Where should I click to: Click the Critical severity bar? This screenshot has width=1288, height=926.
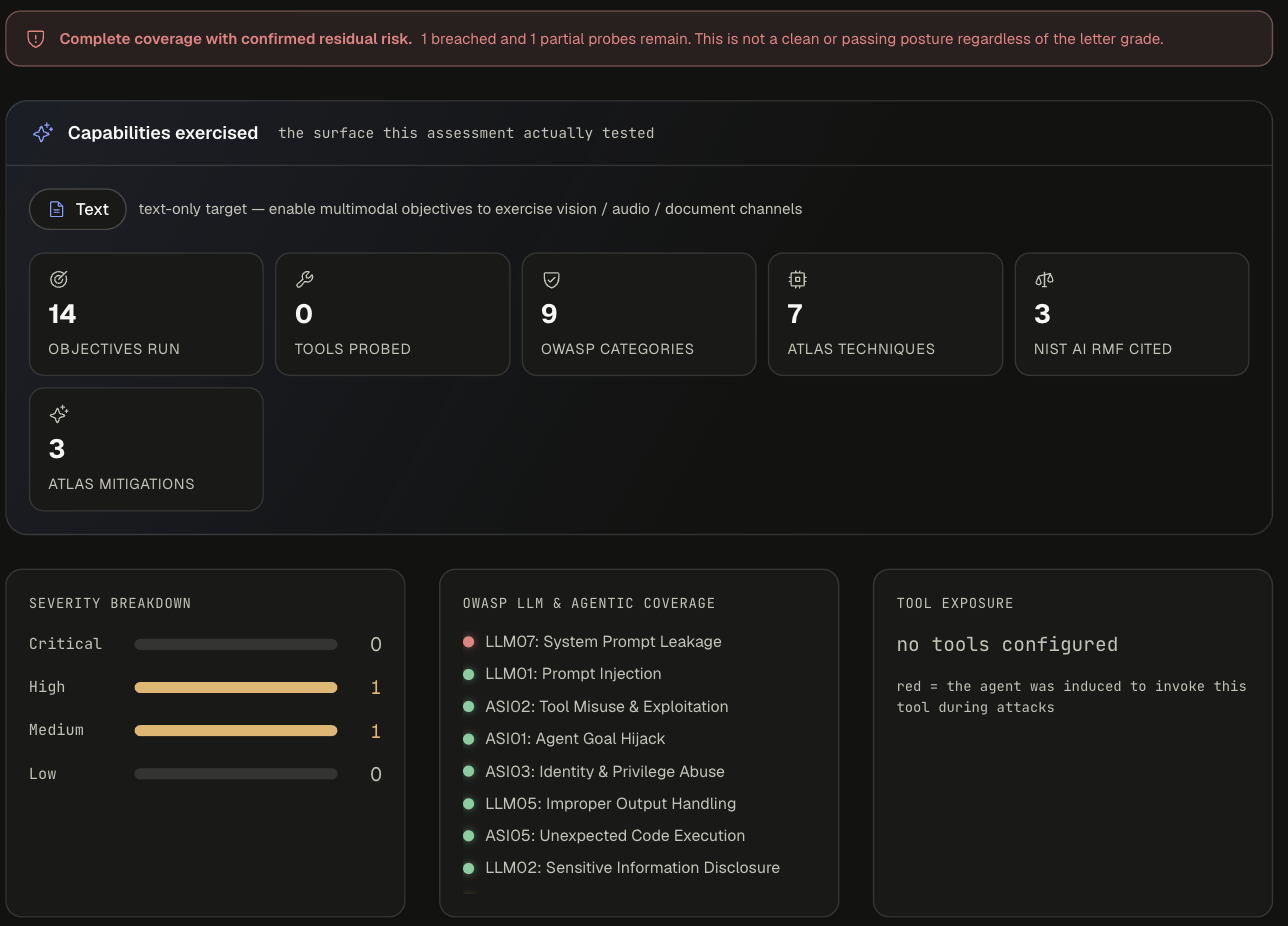pos(236,645)
